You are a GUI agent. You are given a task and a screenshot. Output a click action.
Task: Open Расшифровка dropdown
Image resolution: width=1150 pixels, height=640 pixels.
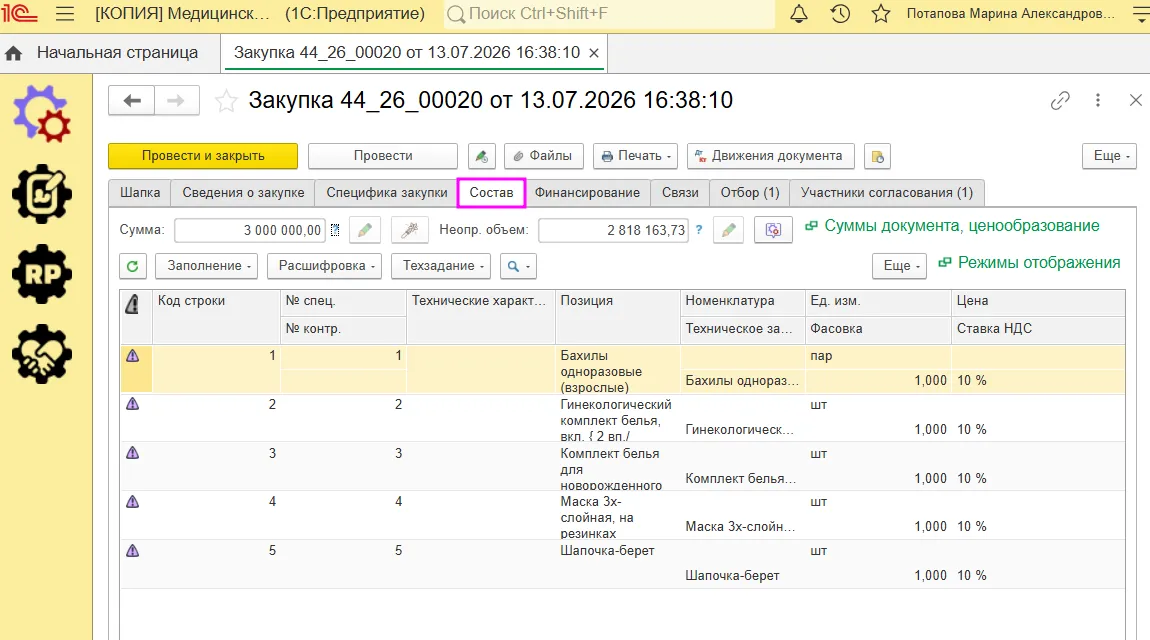point(324,266)
